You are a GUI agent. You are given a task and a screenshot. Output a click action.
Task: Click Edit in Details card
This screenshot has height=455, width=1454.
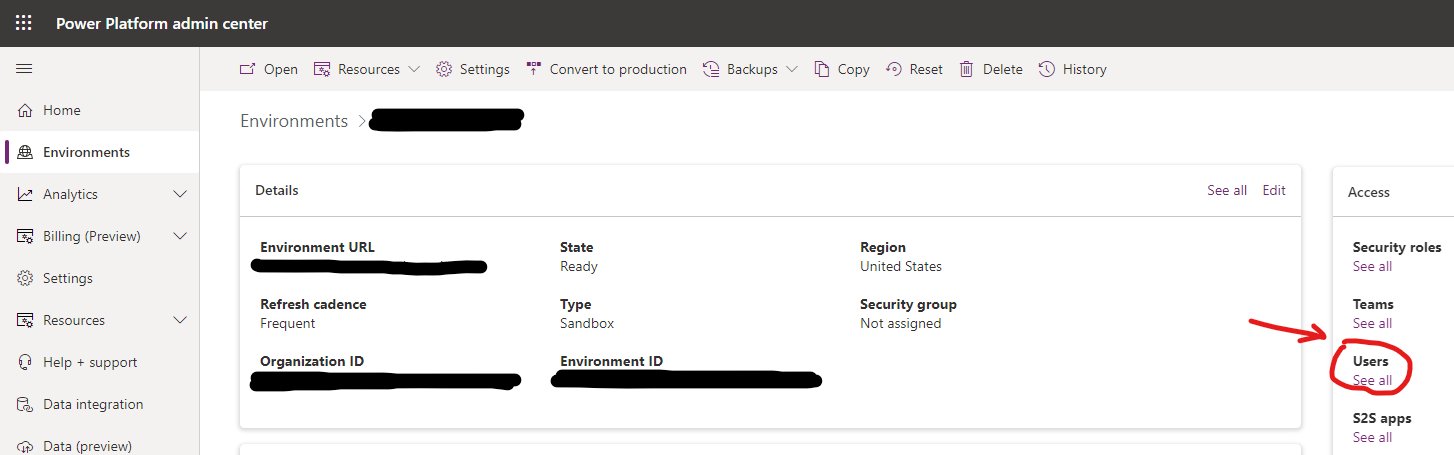pyautogui.click(x=1274, y=190)
